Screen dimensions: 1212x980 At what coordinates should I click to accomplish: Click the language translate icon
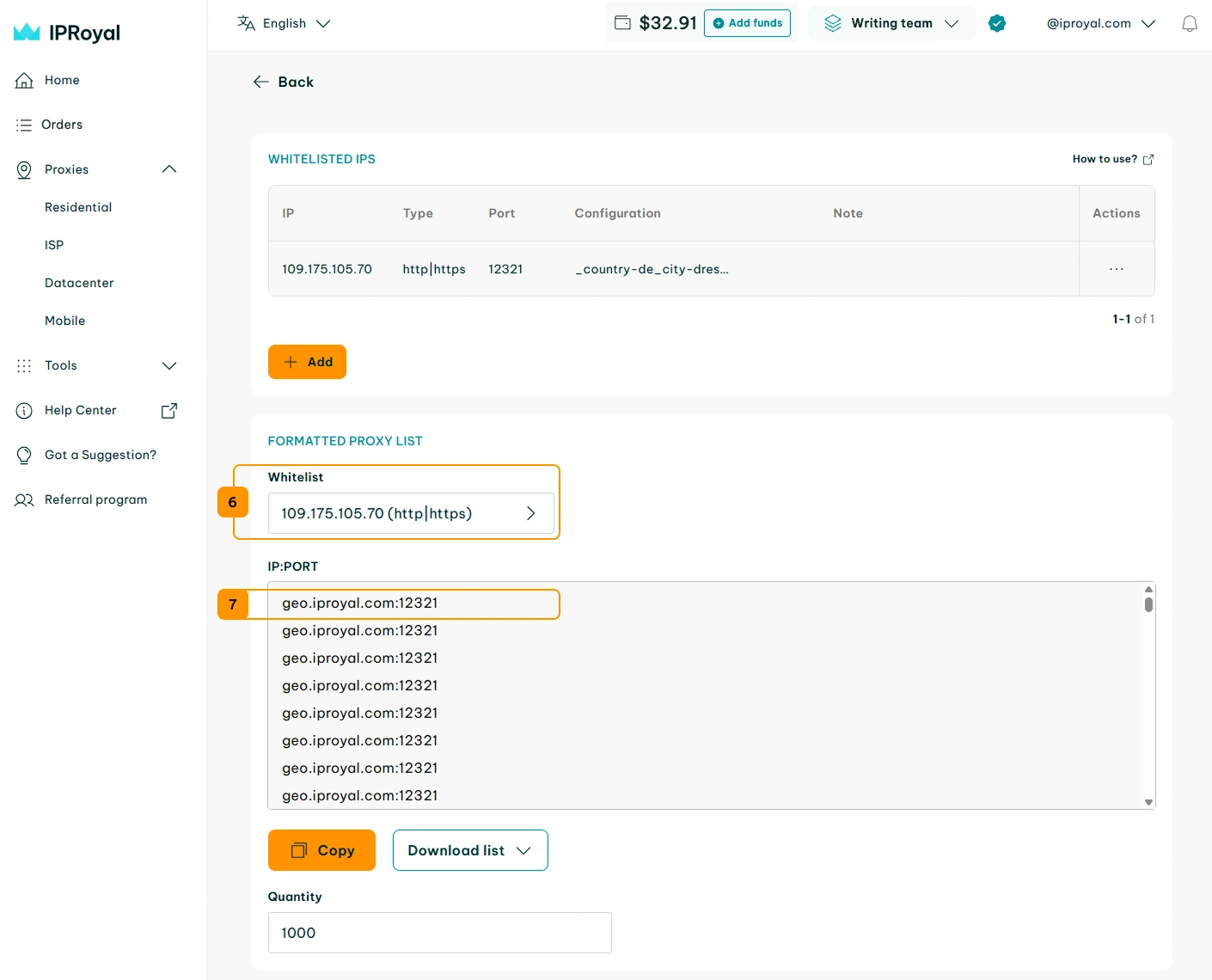(x=246, y=23)
